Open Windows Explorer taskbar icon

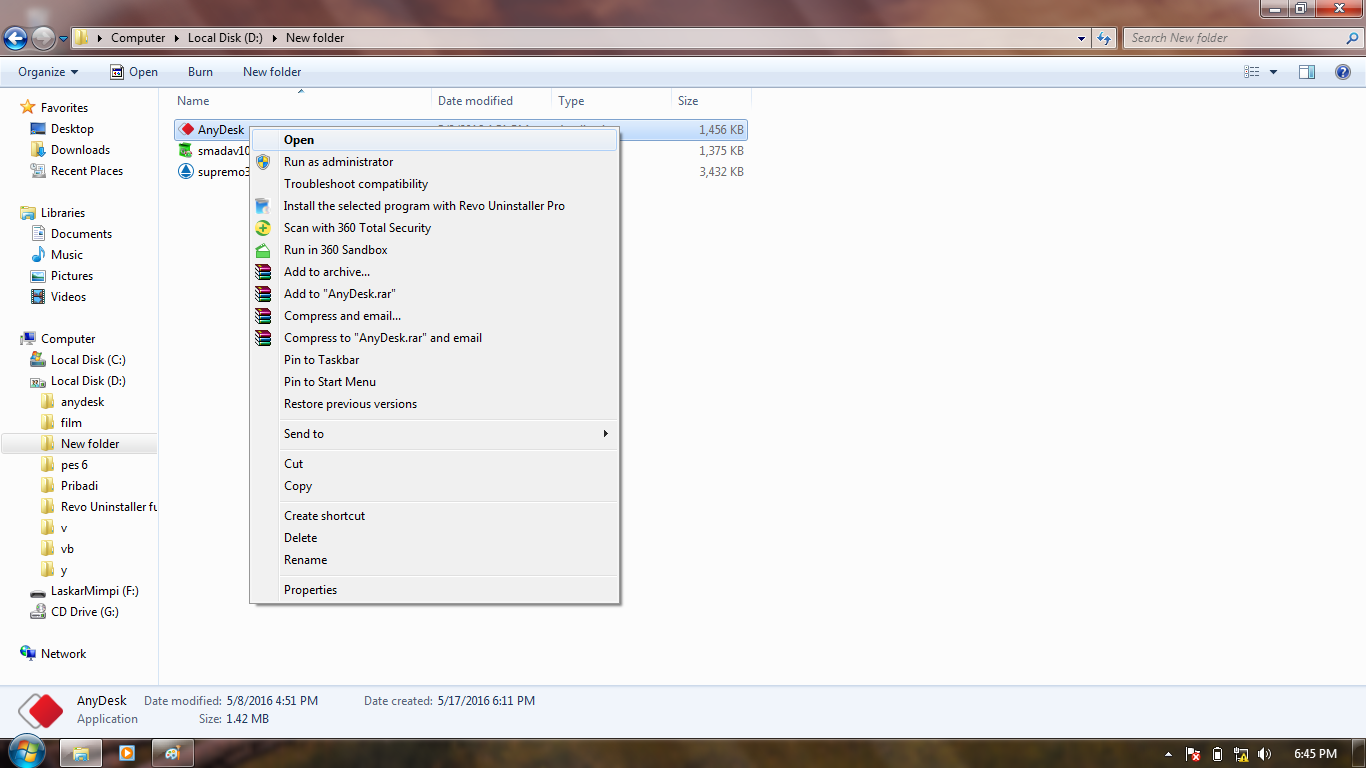coord(81,753)
